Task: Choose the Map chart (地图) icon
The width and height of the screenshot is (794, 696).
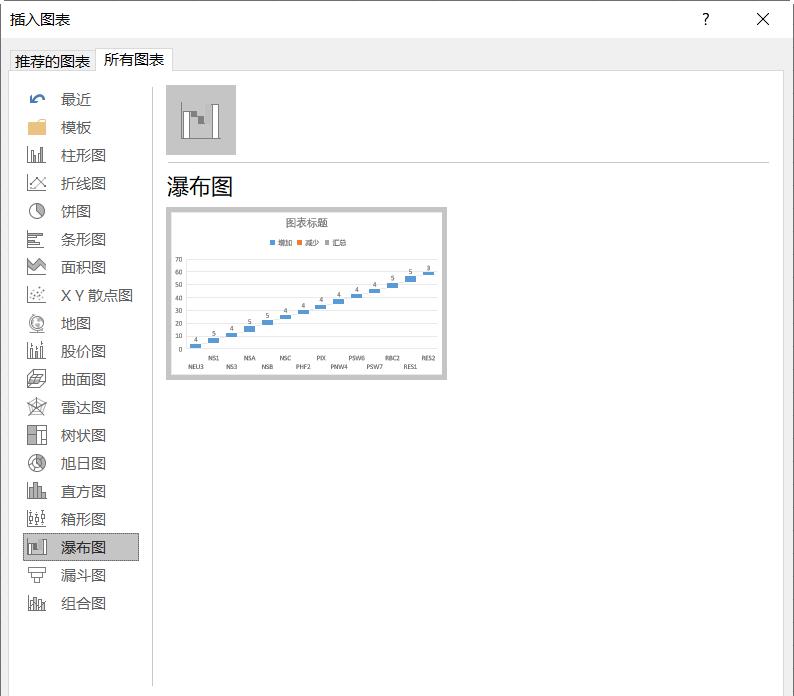Action: [36, 323]
